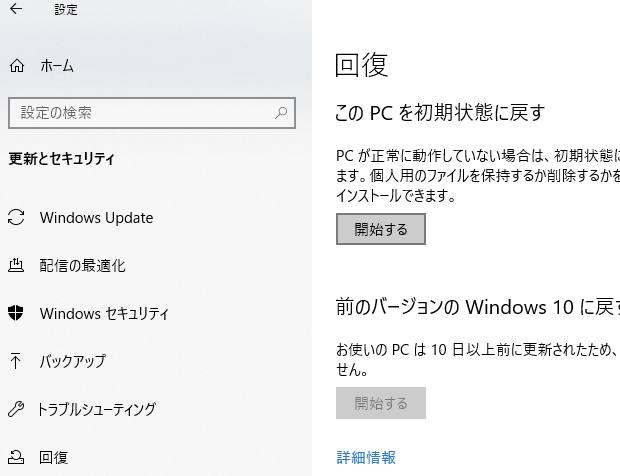
Task: Click the Windows Update sync icon
Action: pos(16,218)
